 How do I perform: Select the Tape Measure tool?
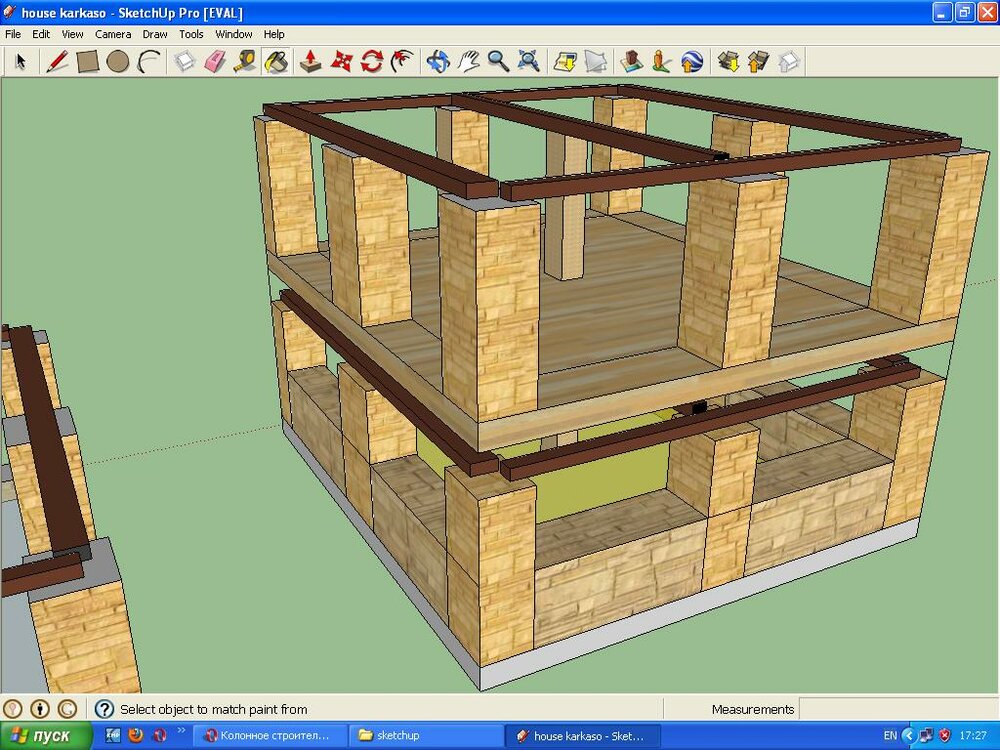pos(245,62)
